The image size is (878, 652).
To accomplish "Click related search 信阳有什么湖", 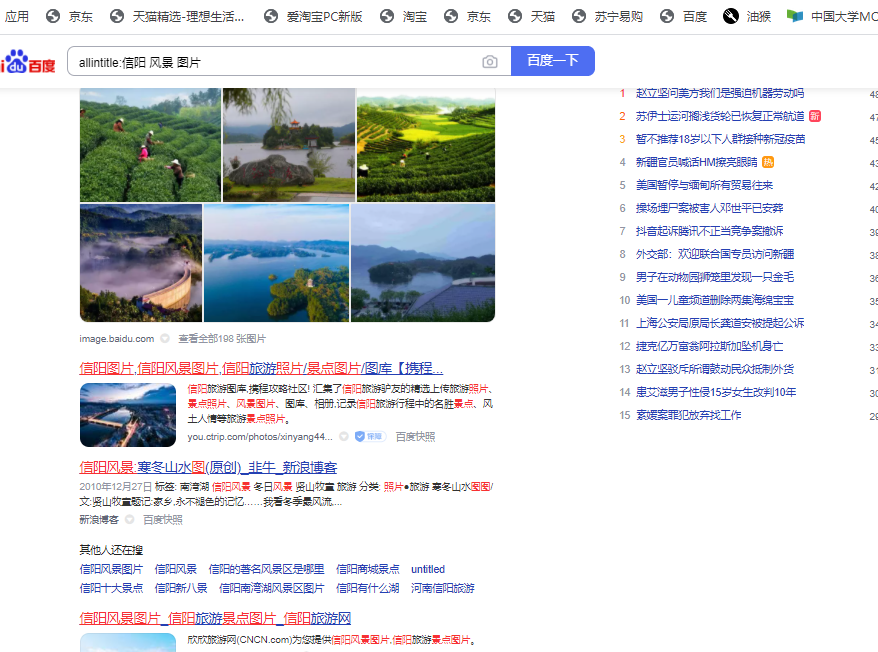I will pyautogui.click(x=367, y=588).
